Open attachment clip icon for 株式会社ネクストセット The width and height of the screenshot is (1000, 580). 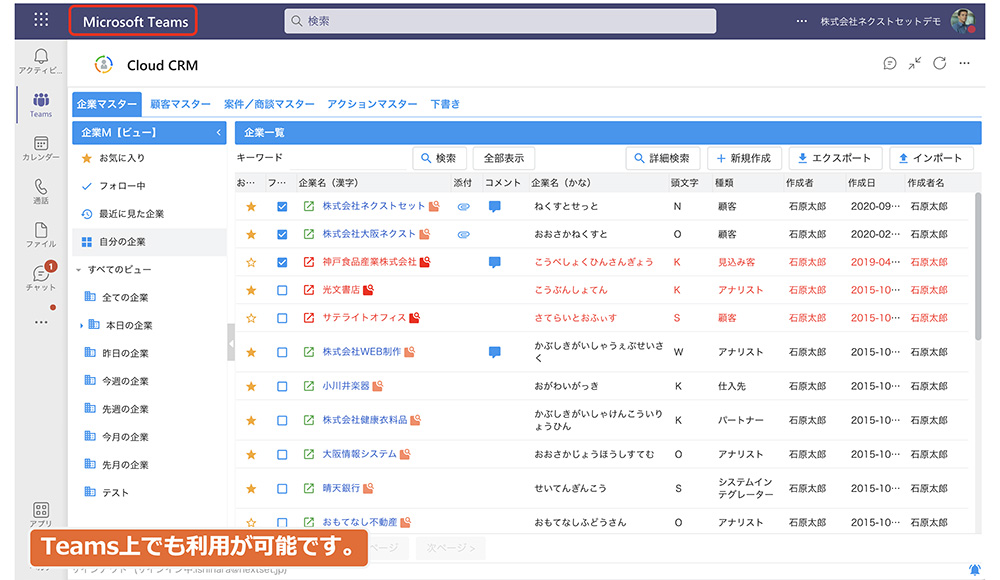coord(464,207)
